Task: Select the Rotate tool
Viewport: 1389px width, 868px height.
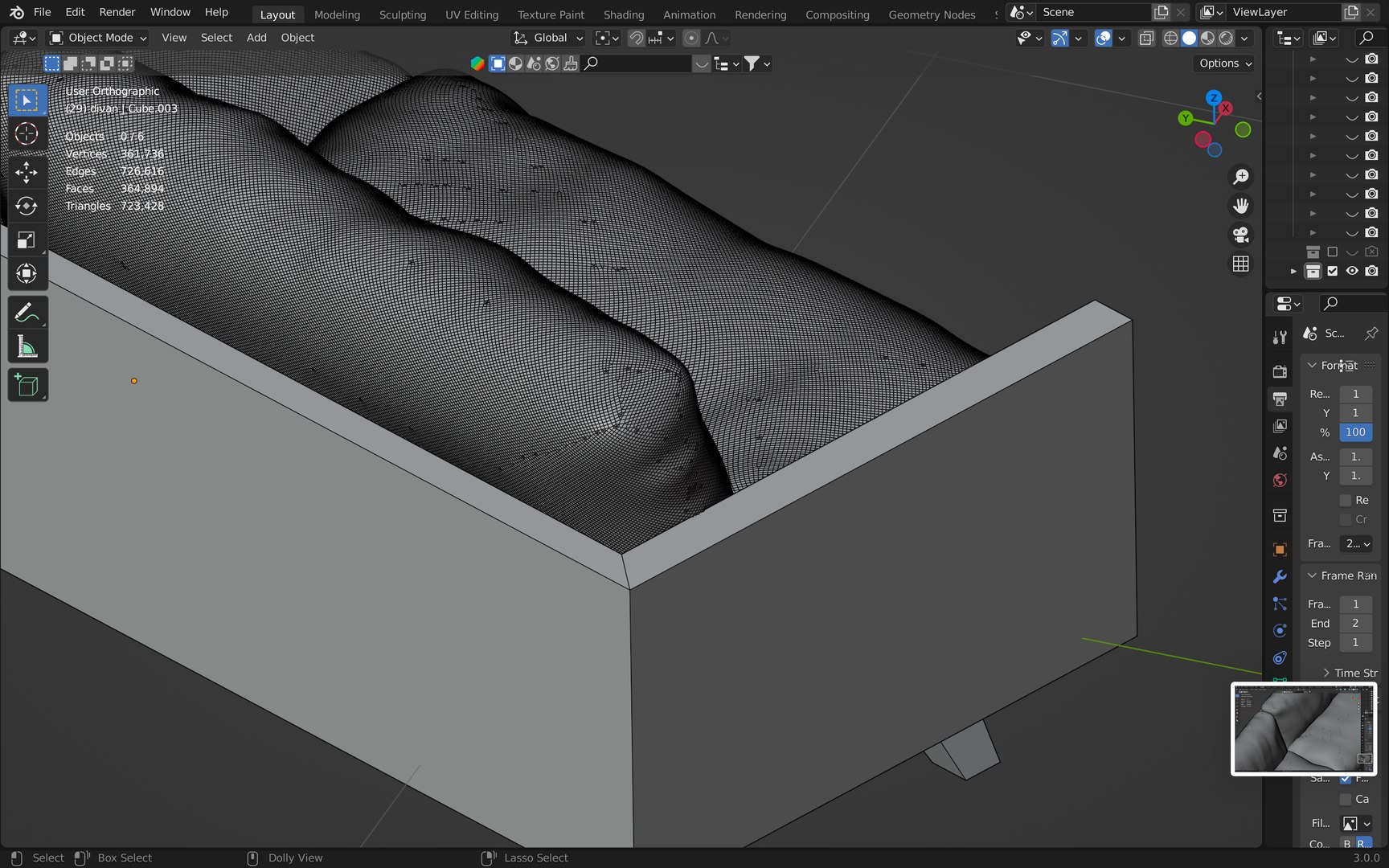Action: click(x=27, y=207)
